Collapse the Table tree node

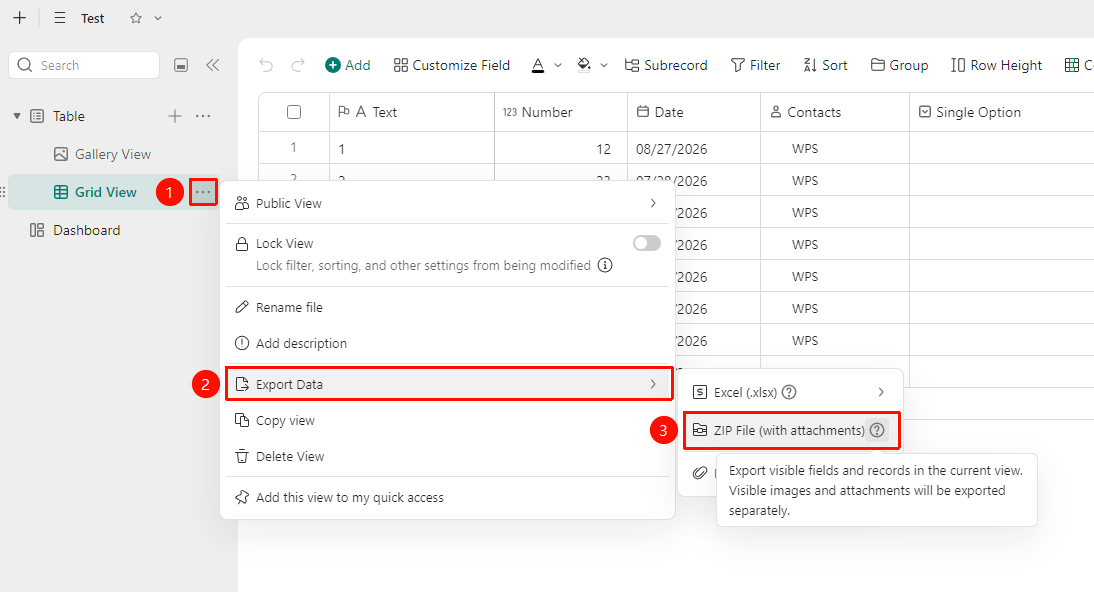pos(17,116)
